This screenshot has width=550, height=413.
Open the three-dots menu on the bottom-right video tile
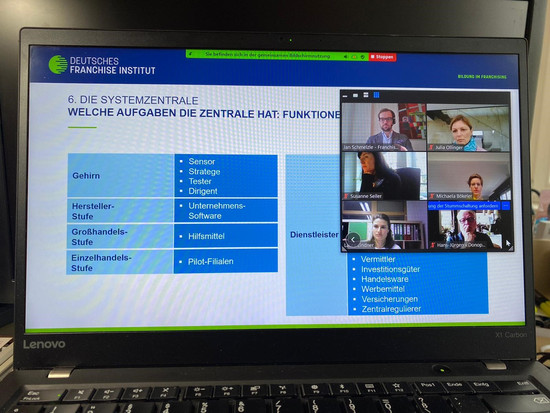coord(506,206)
